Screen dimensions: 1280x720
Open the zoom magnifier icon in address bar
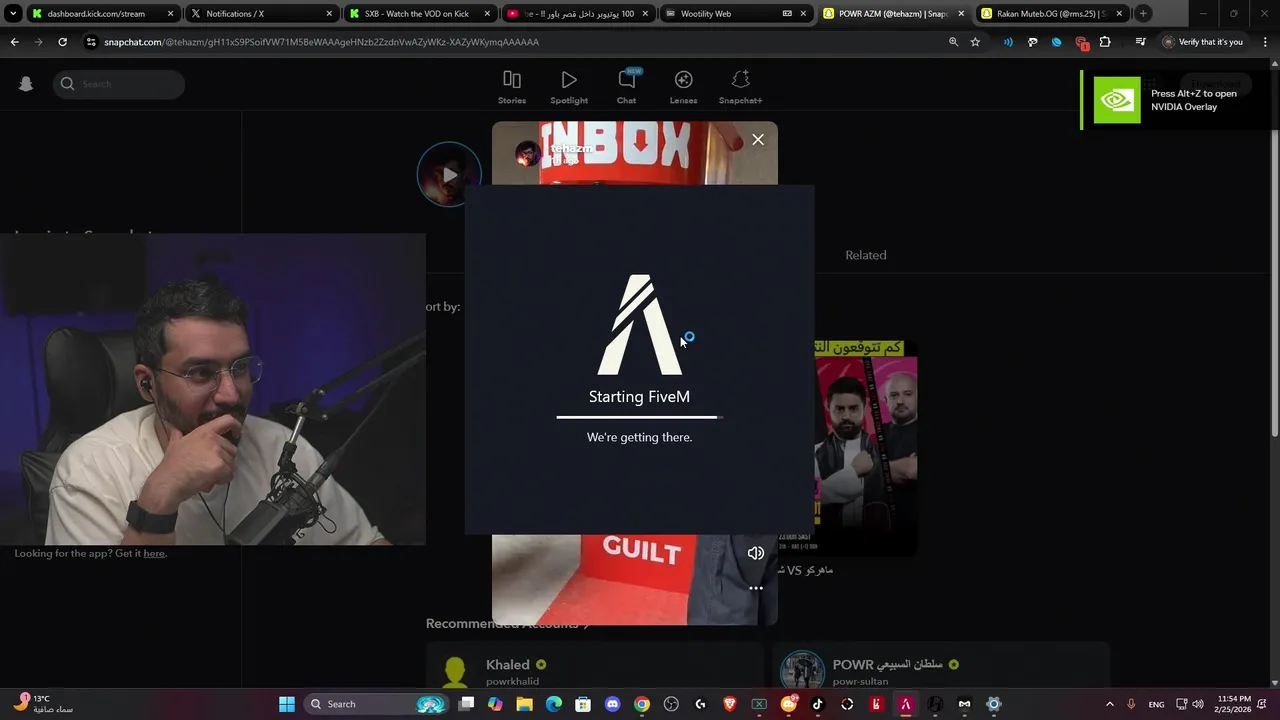pyautogui.click(x=953, y=42)
